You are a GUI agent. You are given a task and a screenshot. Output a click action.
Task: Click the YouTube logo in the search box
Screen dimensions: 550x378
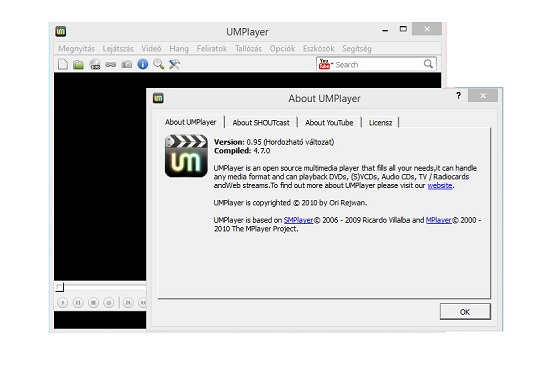click(325, 64)
